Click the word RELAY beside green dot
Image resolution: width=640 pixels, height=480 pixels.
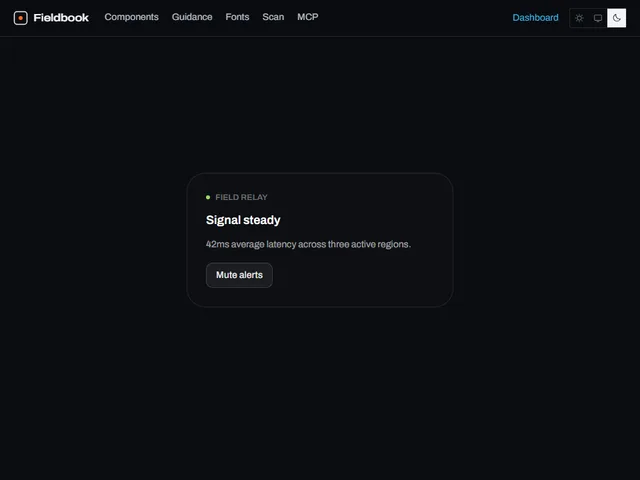pyautogui.click(x=254, y=197)
